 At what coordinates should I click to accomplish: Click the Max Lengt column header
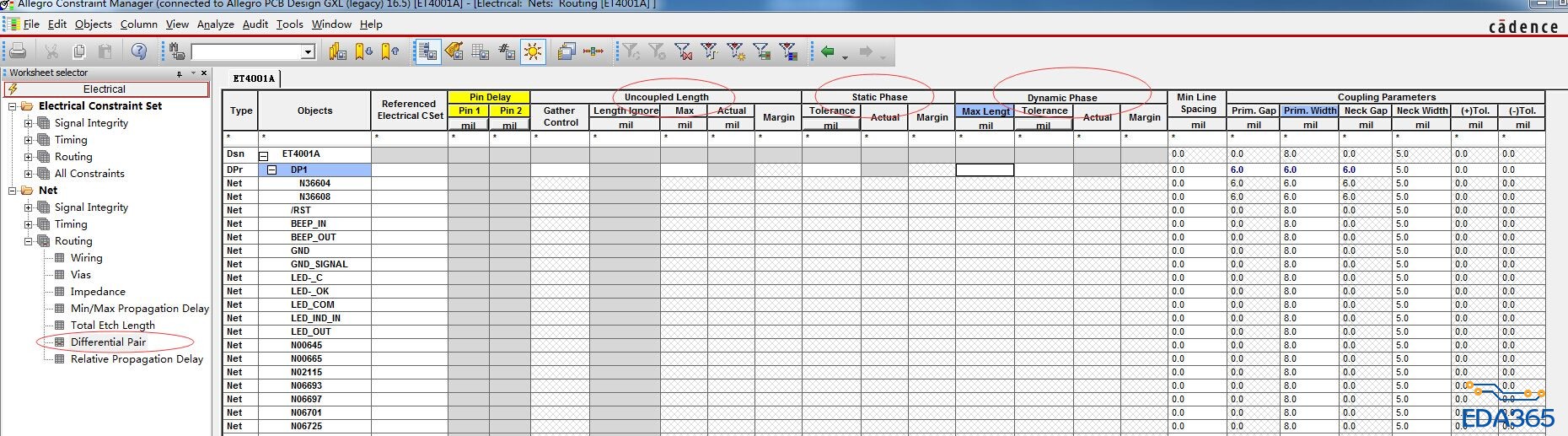pos(985,111)
